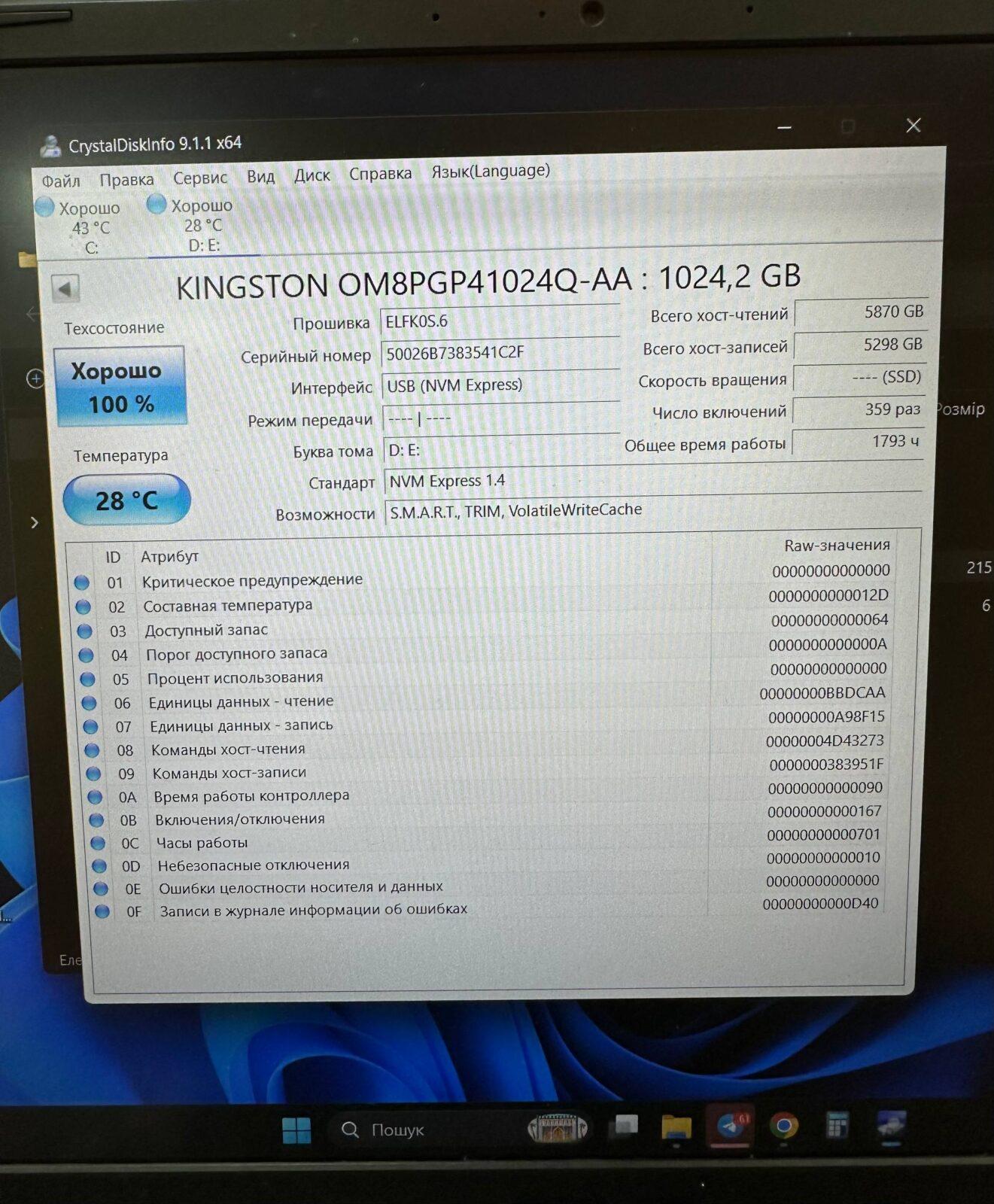Open Google Chrome from the taskbar

[x=783, y=1126]
